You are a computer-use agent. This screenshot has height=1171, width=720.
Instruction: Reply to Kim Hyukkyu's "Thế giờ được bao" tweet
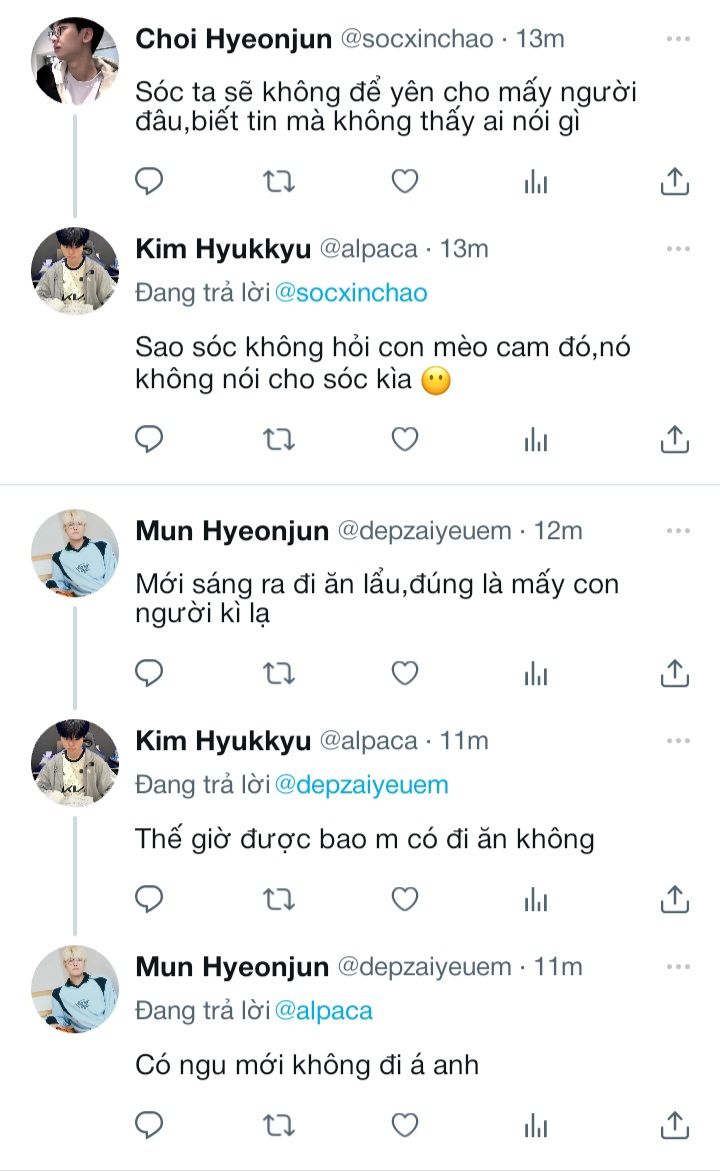149,899
